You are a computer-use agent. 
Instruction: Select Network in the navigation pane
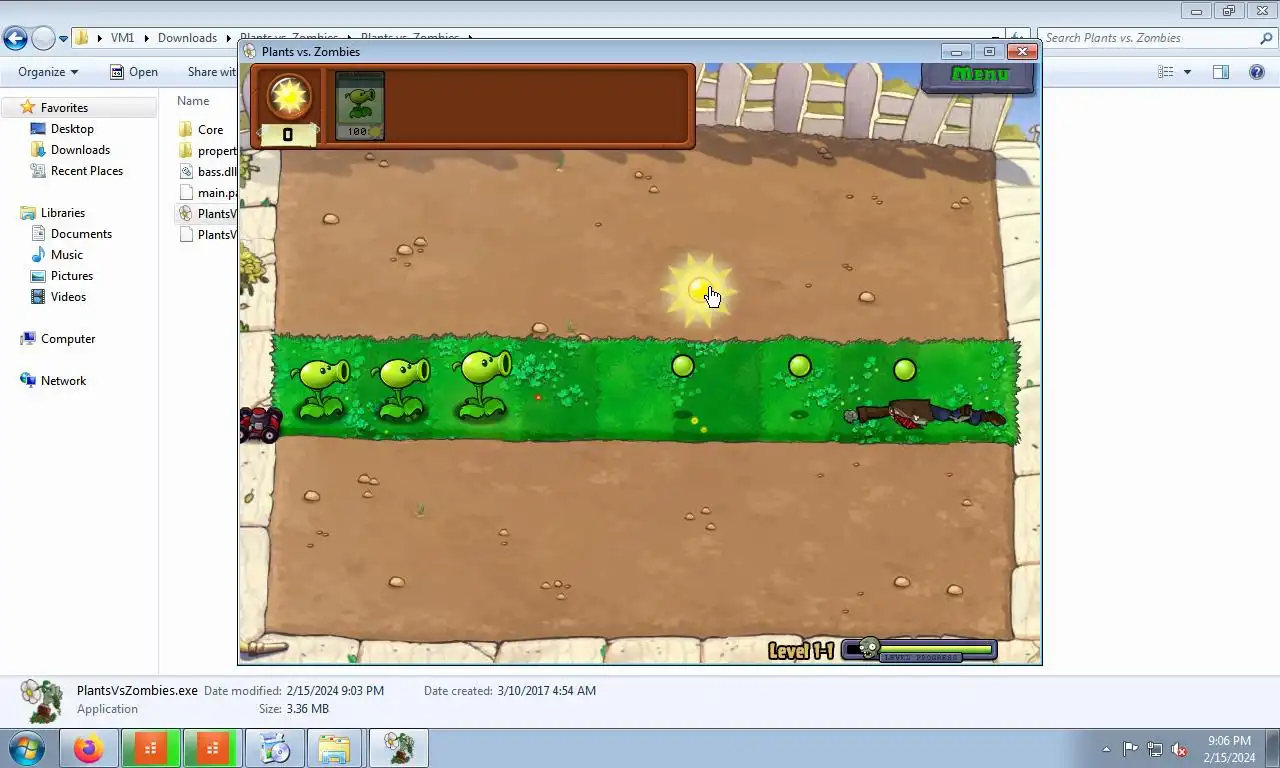pos(63,381)
